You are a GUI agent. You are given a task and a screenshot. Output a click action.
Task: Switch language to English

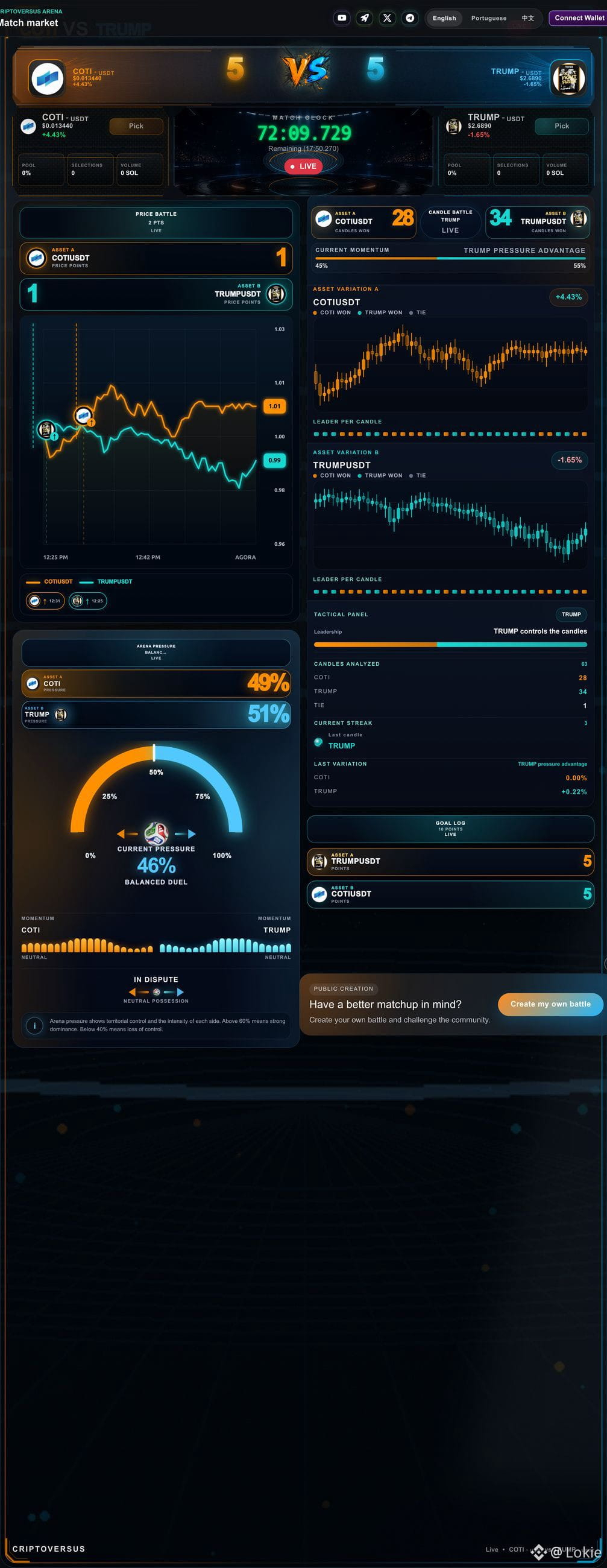click(444, 18)
